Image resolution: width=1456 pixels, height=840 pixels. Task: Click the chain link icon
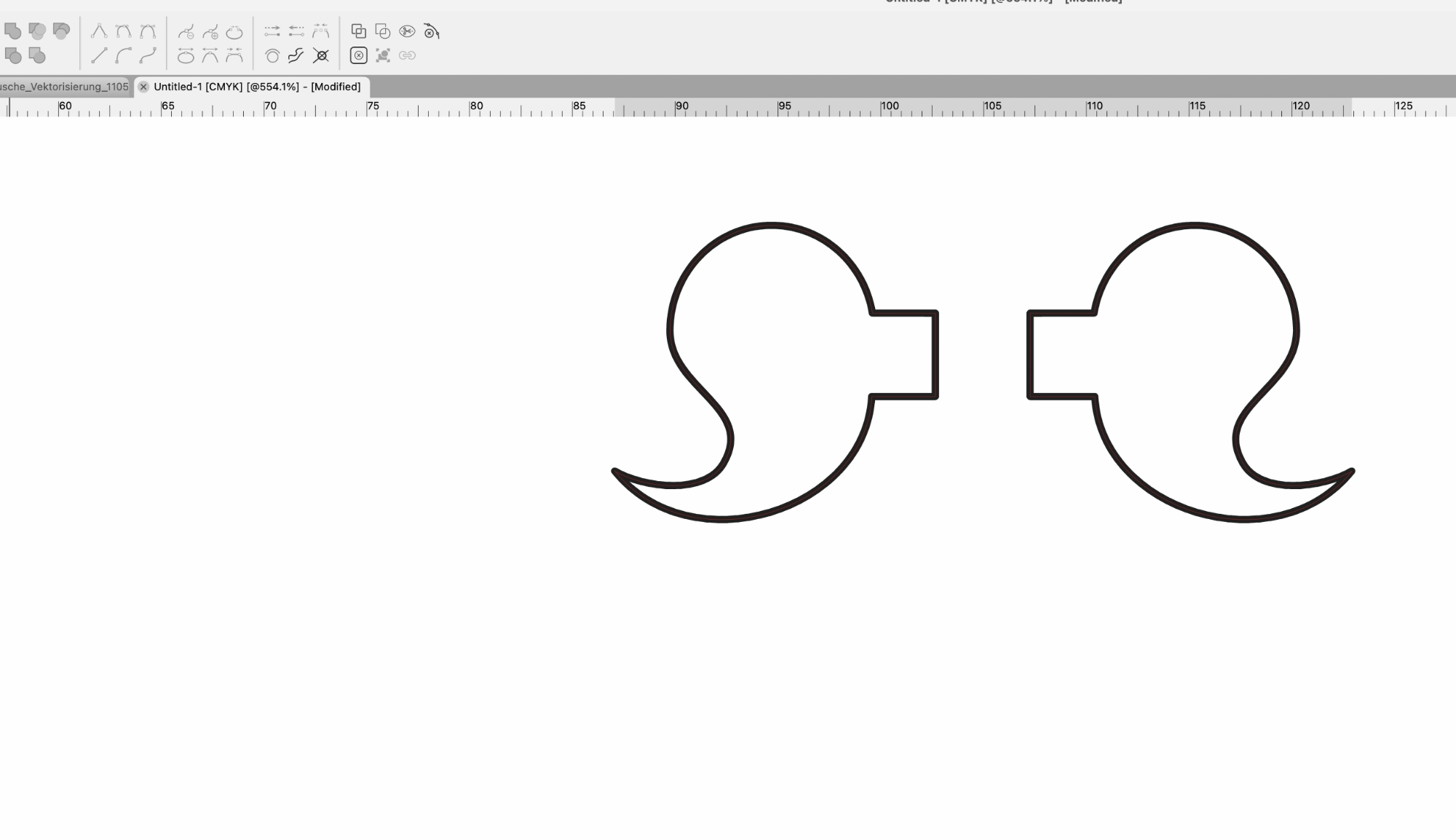coord(407,55)
